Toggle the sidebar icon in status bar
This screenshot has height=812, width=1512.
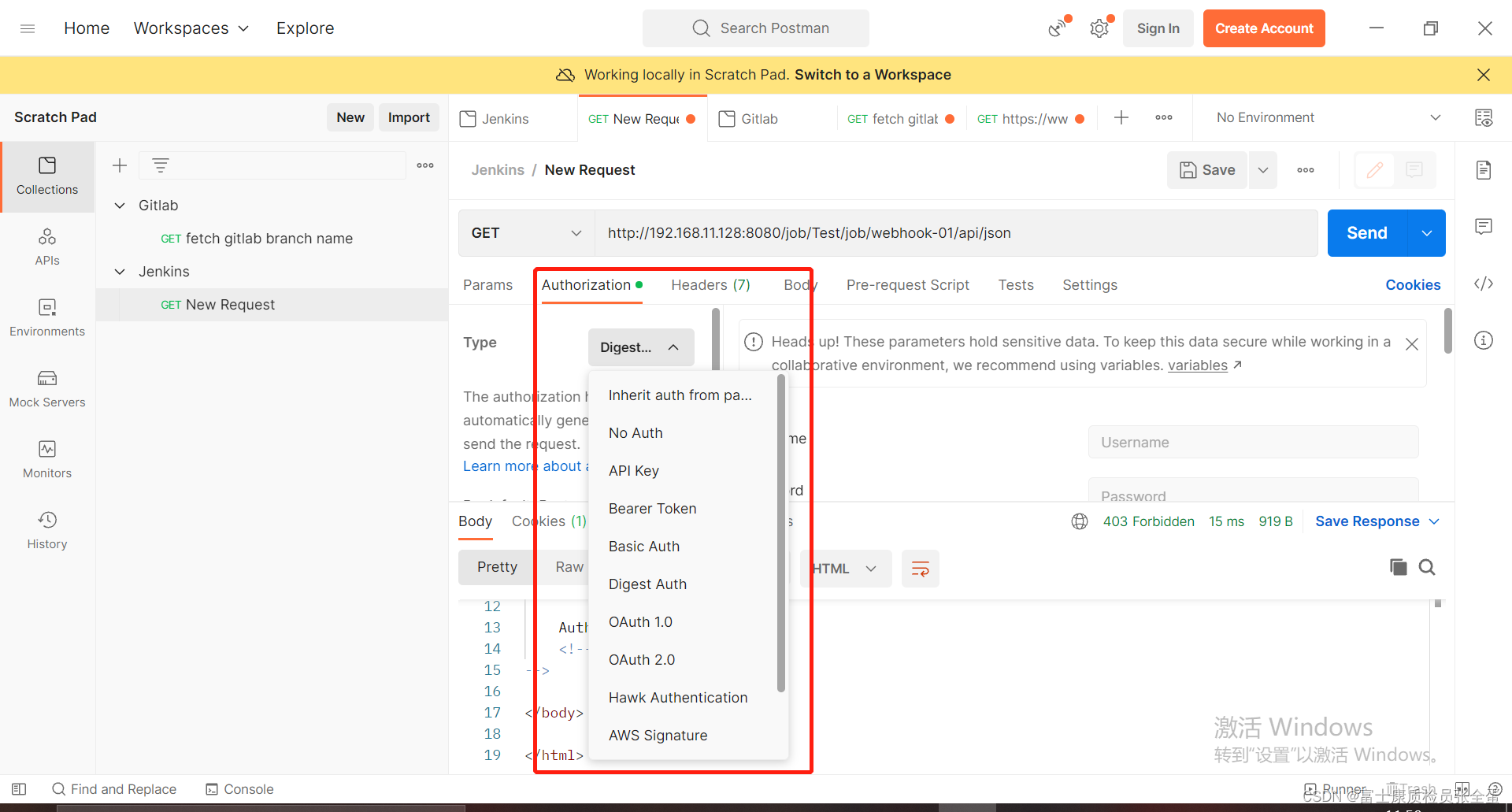[x=20, y=789]
